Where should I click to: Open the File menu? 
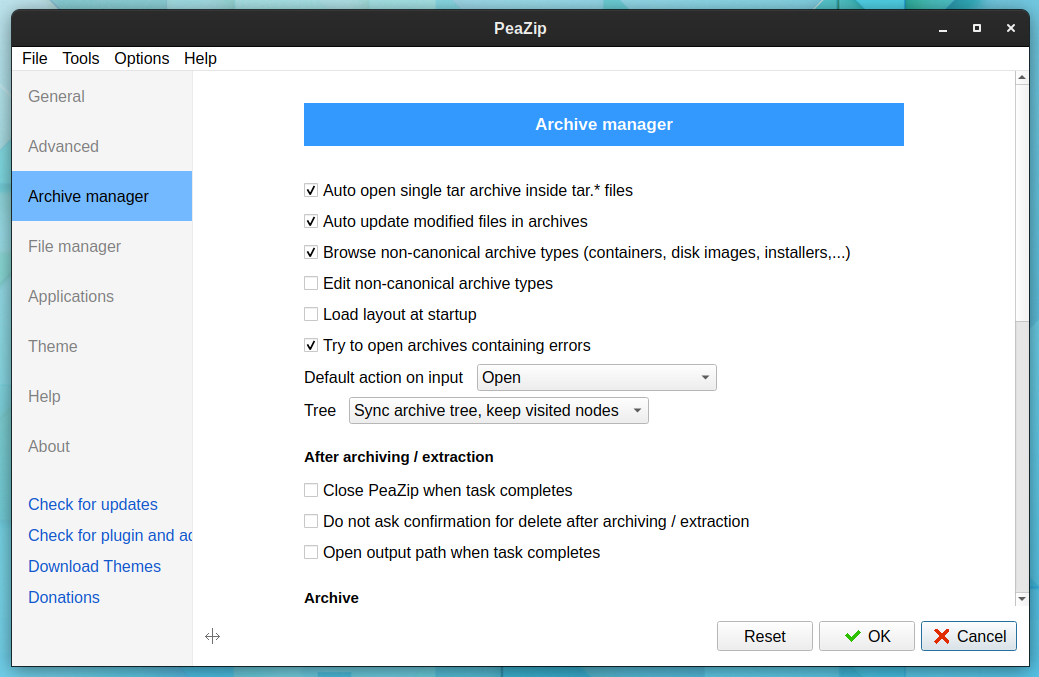coord(34,58)
